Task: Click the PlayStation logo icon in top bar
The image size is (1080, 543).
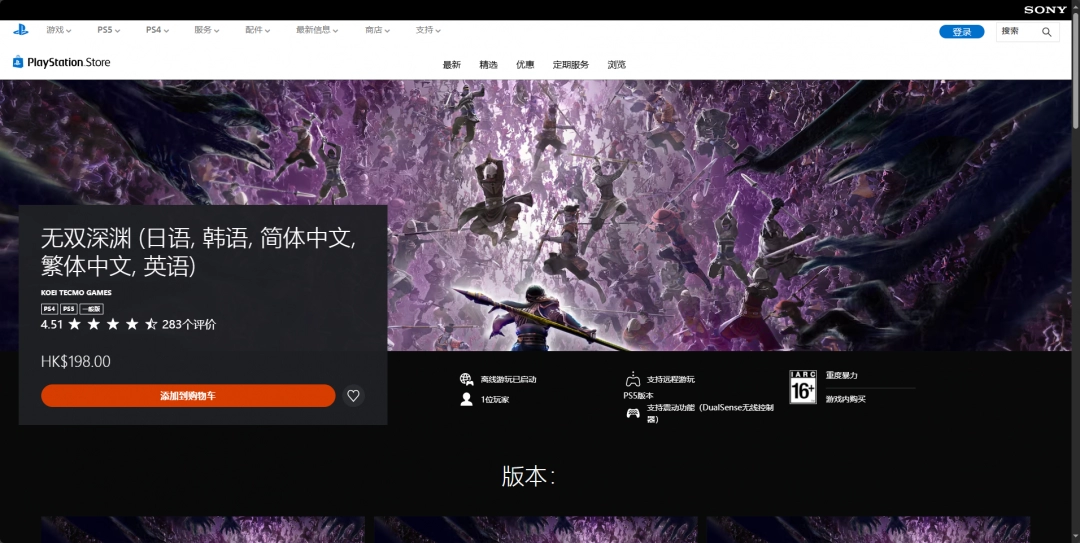Action: pyautogui.click(x=20, y=30)
